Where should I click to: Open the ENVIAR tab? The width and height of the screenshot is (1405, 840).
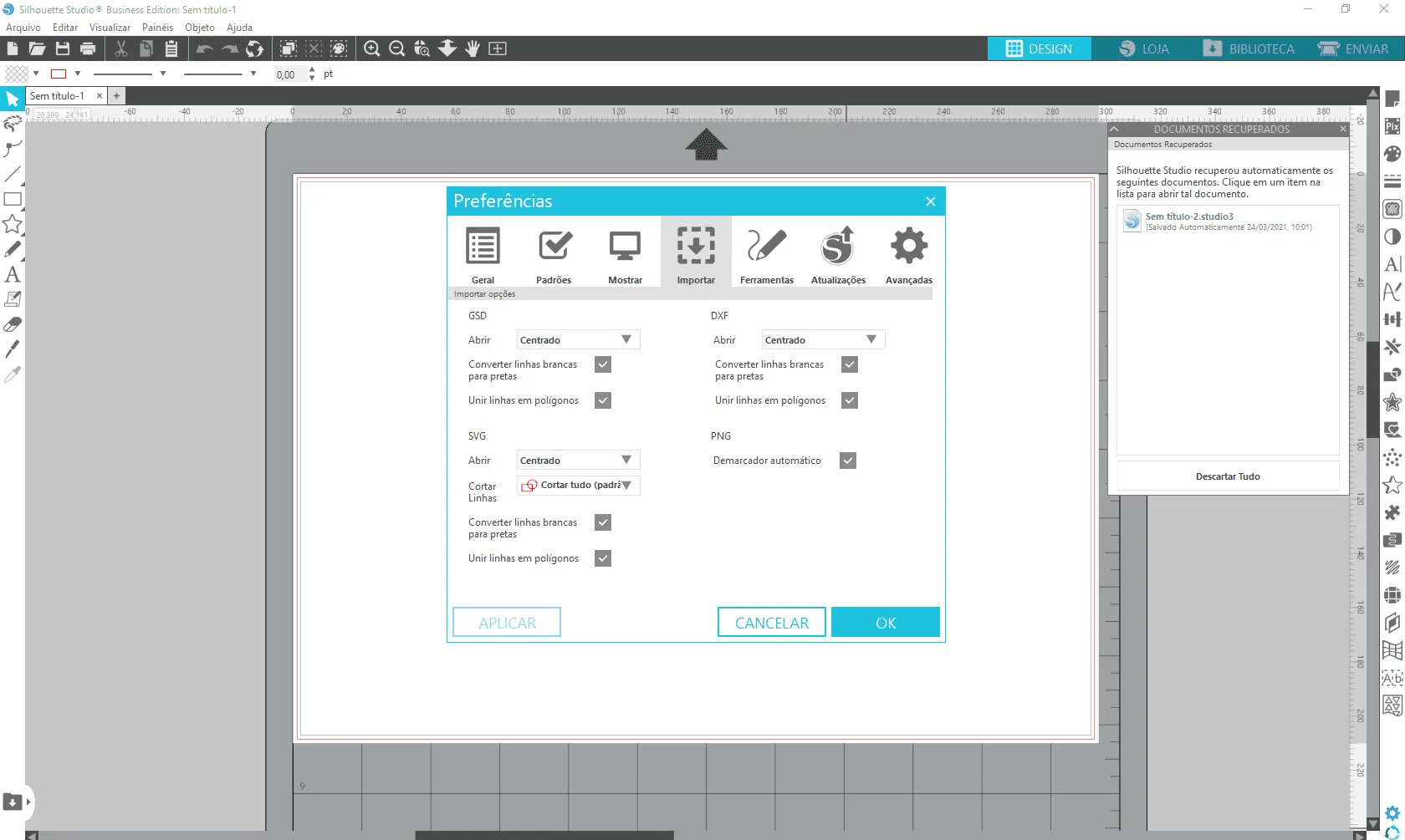1353,48
